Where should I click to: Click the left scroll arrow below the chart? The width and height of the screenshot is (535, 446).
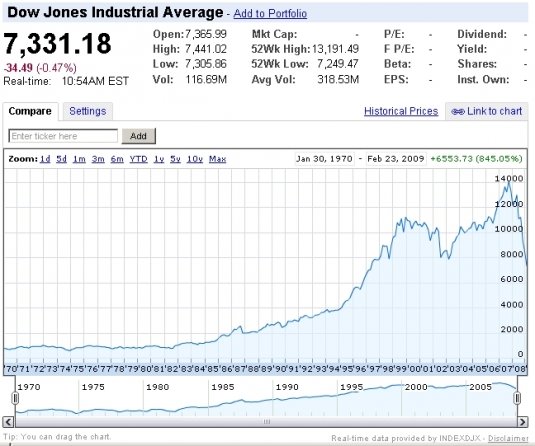coord(9,422)
